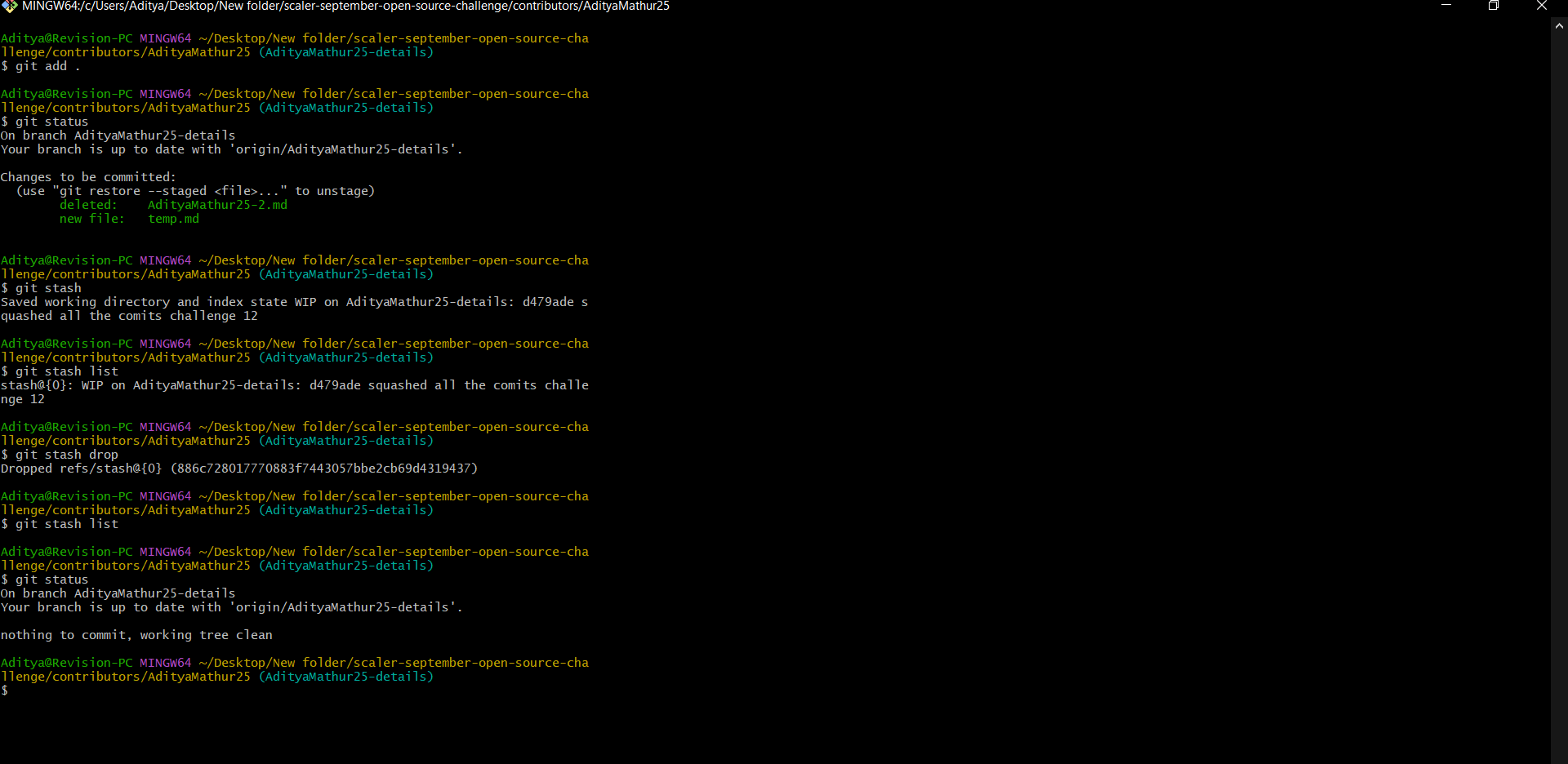Click the 'Dropped refs/stash@{0}' output line

point(239,469)
